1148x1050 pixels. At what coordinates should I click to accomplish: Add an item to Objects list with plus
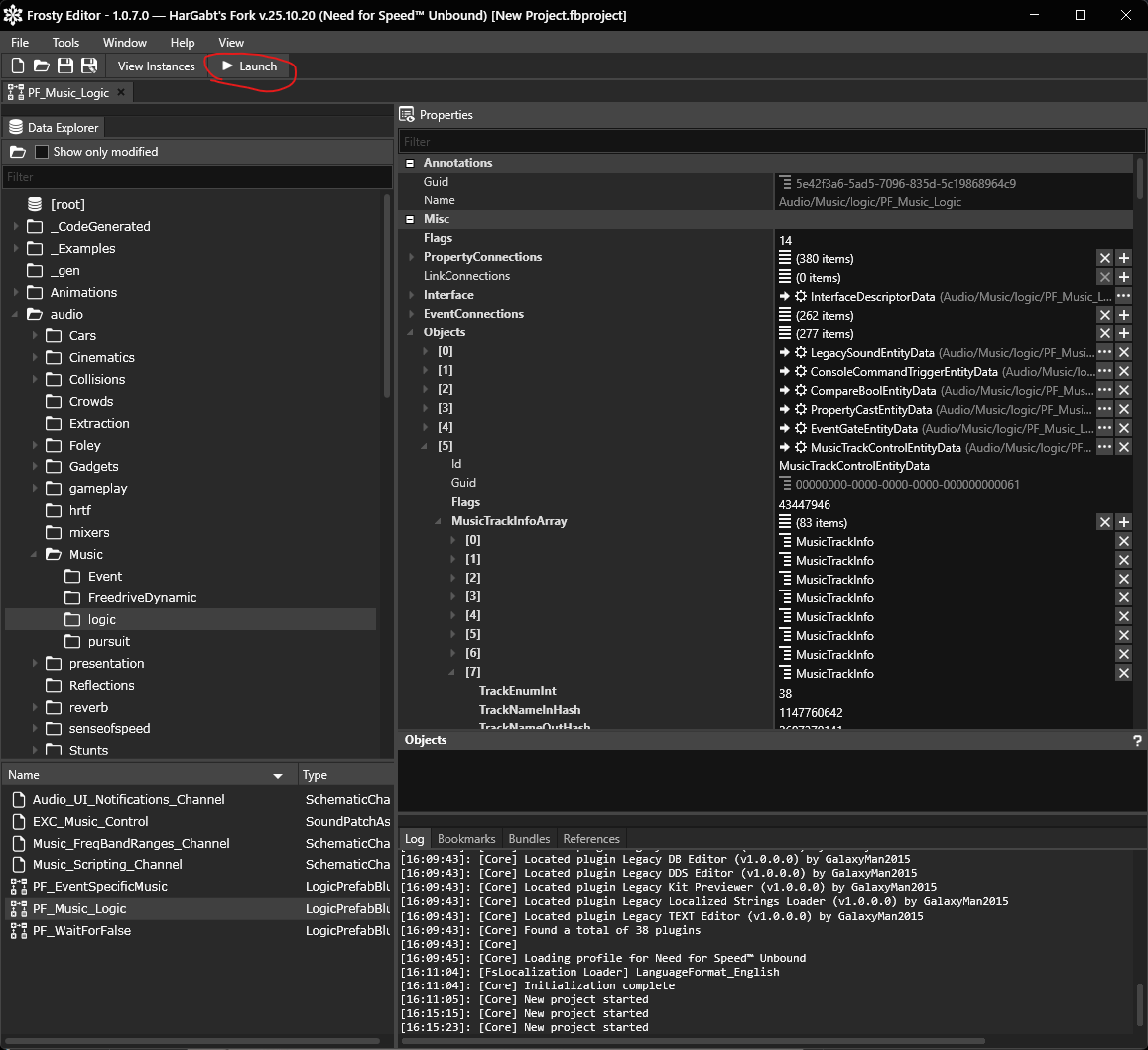[x=1124, y=333]
